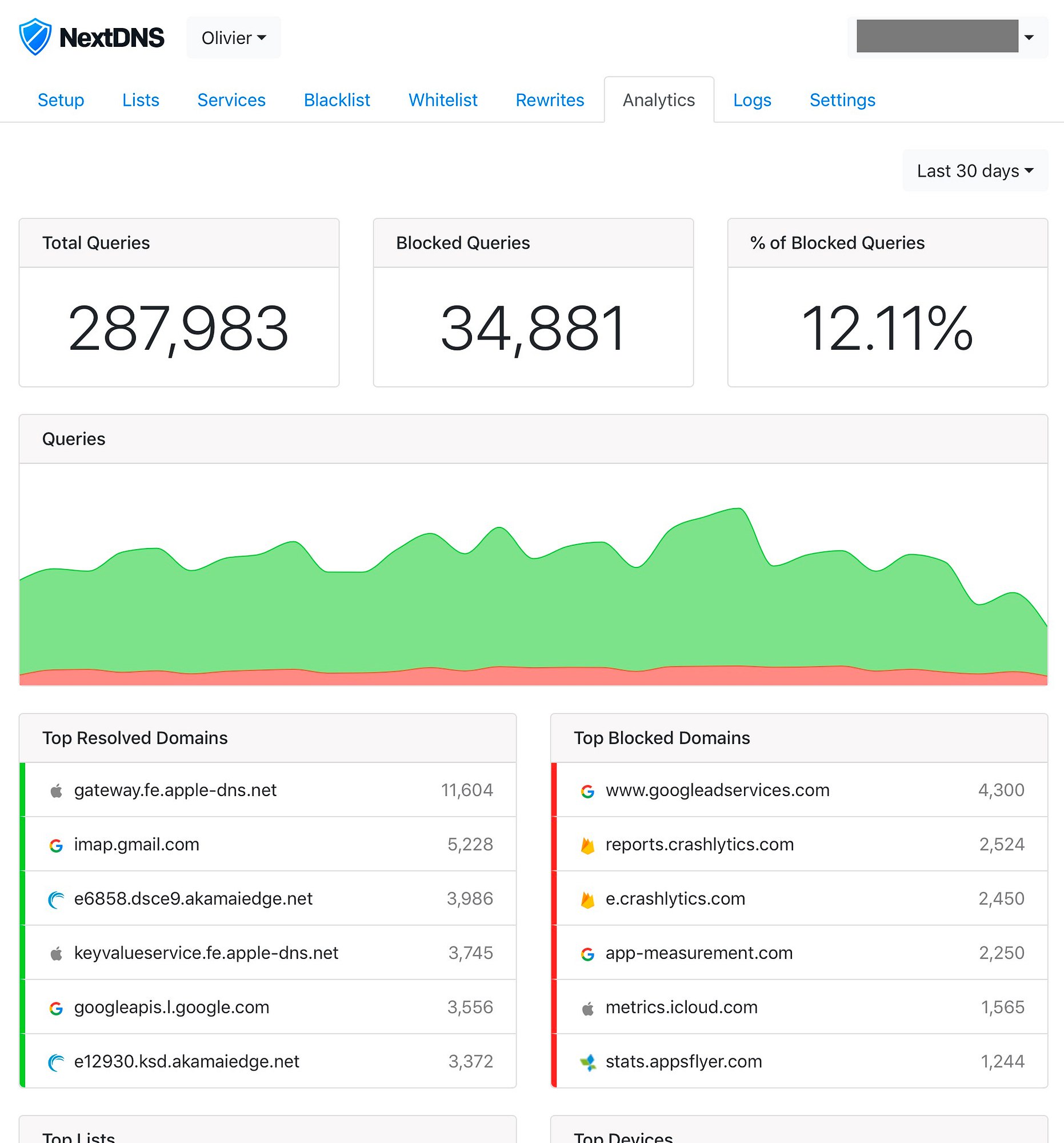The width and height of the screenshot is (1064, 1143).
Task: Go to the Settings tab
Action: tap(842, 100)
